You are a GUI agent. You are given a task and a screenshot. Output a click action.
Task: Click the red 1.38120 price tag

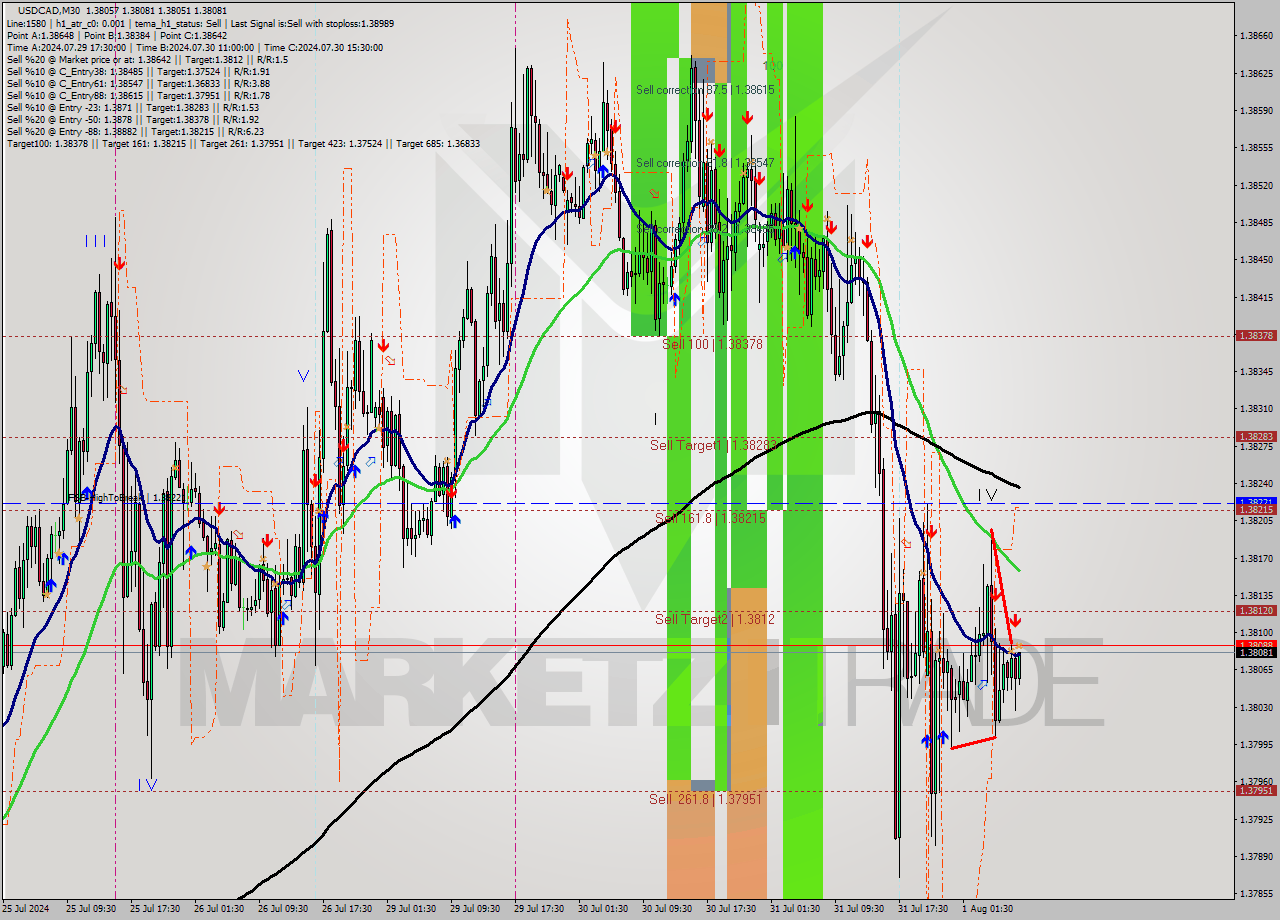(1256, 610)
